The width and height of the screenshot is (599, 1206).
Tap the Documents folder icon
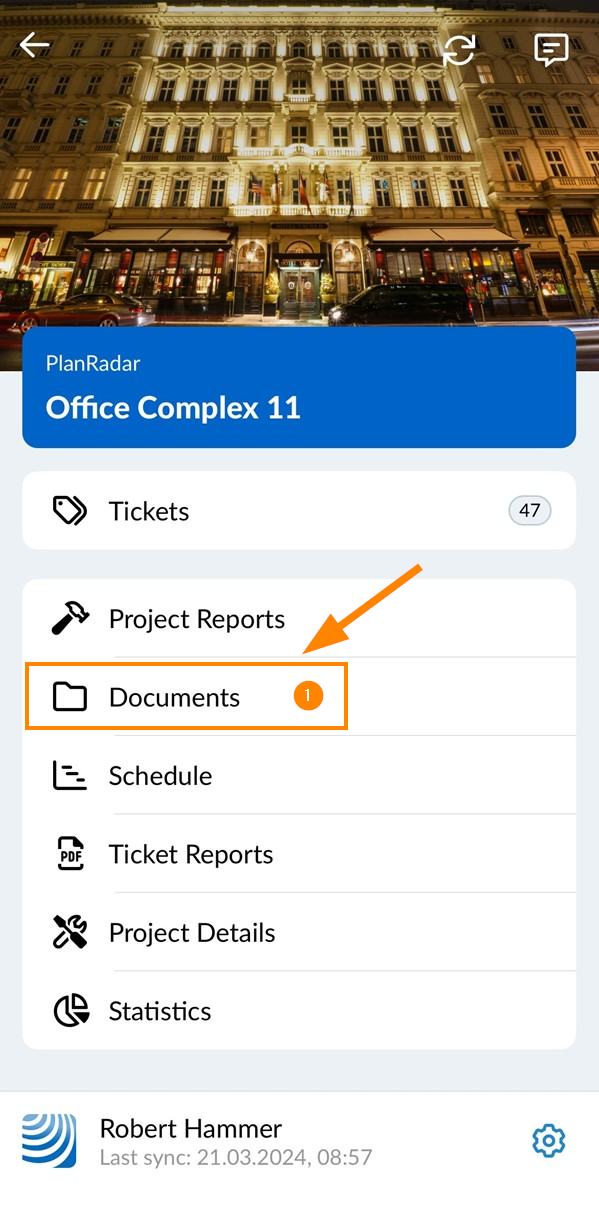tap(70, 697)
